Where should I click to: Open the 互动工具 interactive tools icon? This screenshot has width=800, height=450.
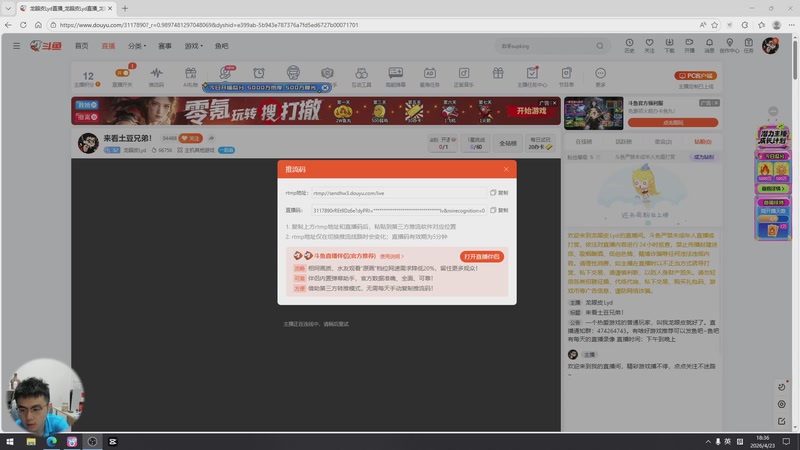361,77
